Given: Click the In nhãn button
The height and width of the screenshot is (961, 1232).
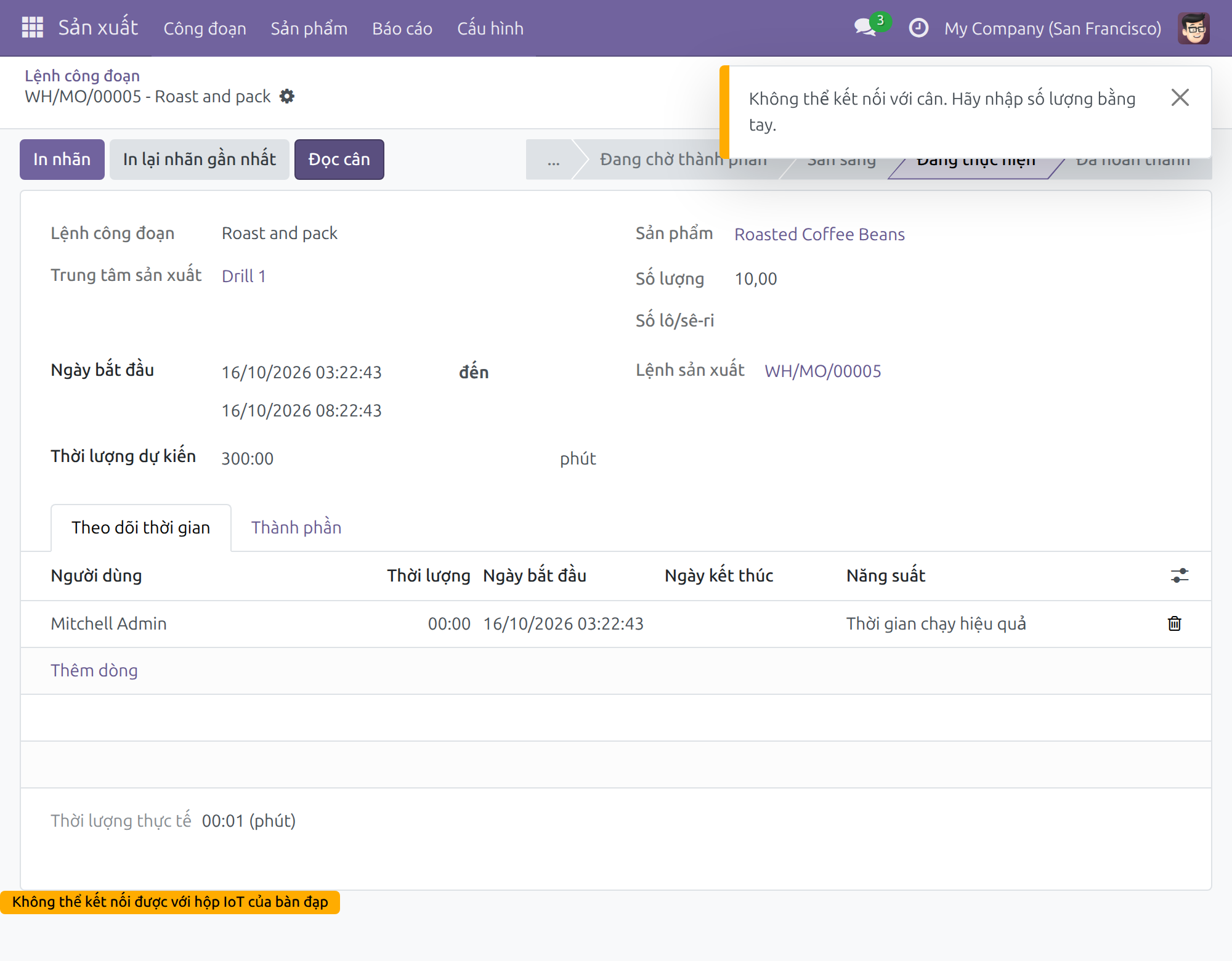Looking at the screenshot, I should tap(62, 160).
